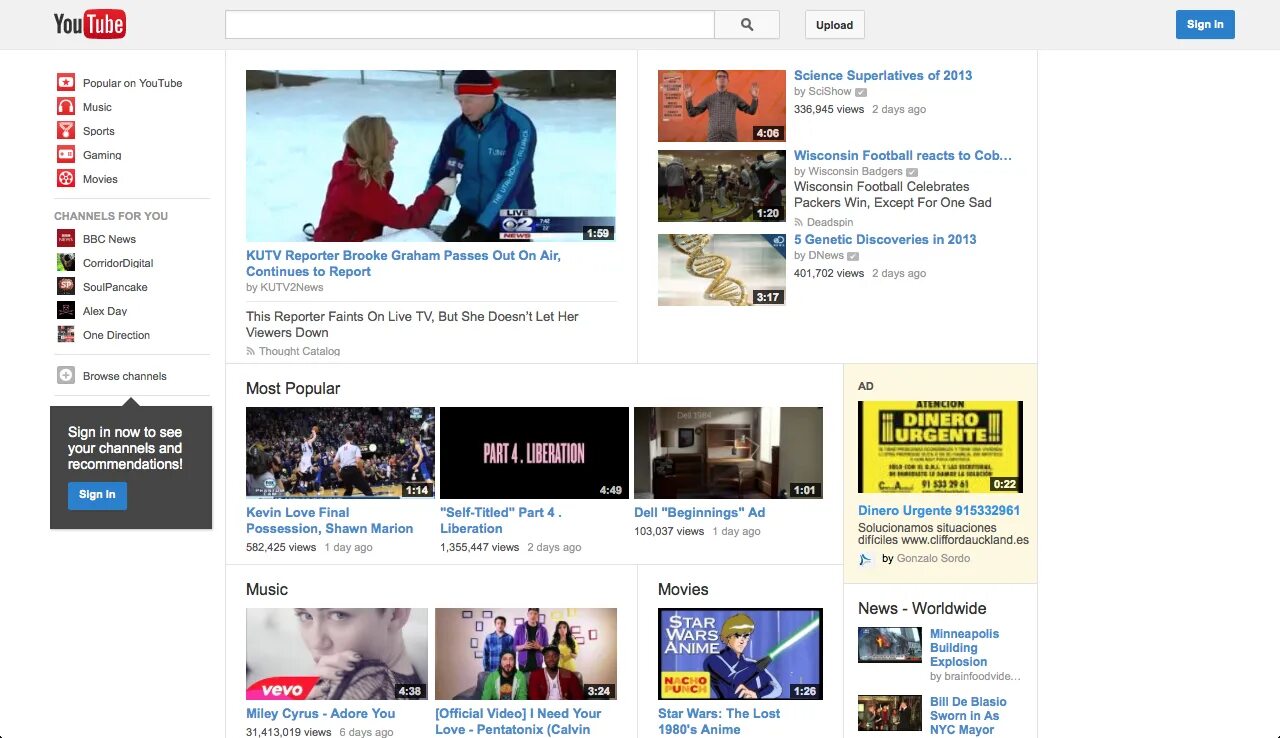Open BBC News channel link

pos(109,239)
